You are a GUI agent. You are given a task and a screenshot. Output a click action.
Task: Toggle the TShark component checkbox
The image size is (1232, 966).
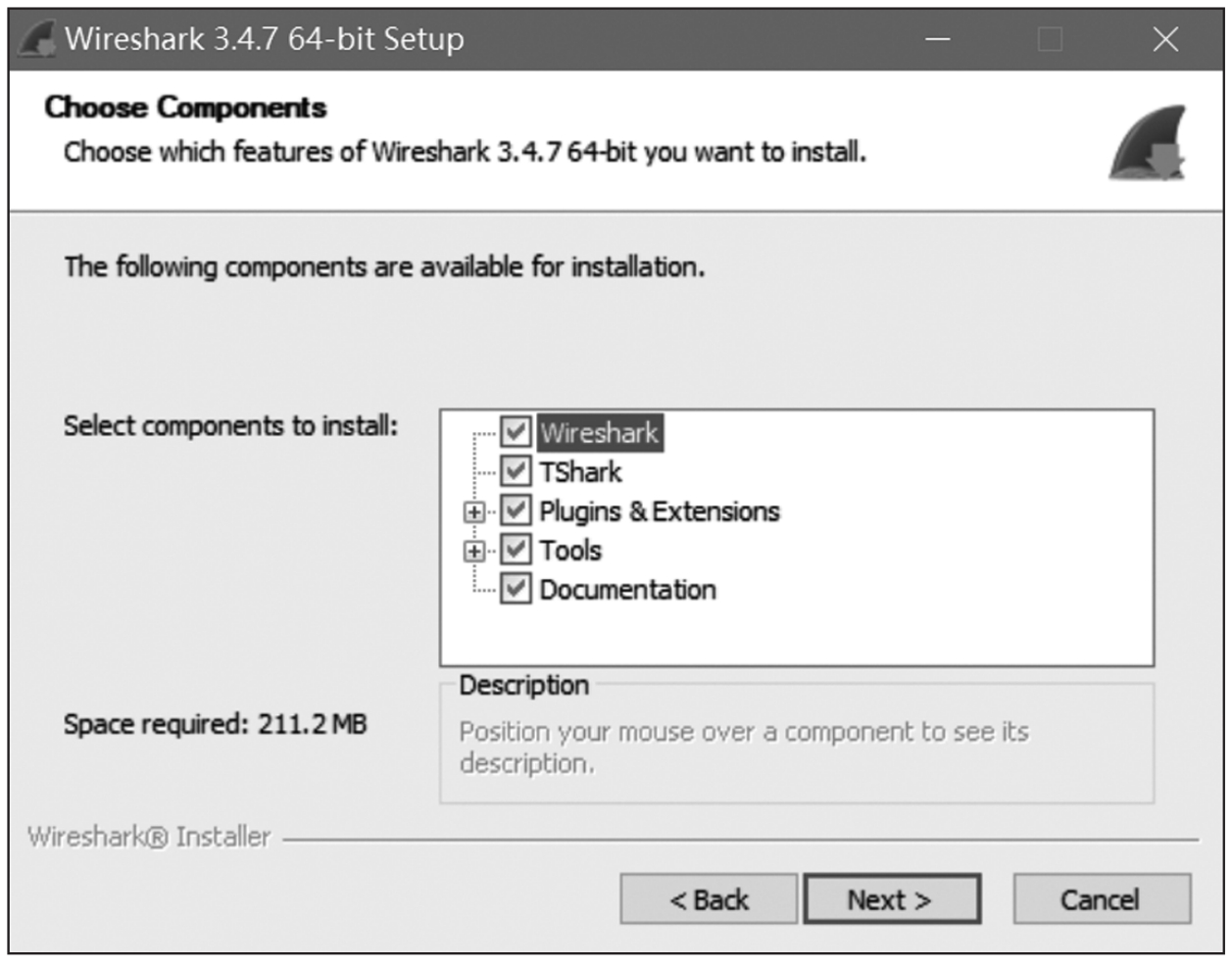[516, 471]
